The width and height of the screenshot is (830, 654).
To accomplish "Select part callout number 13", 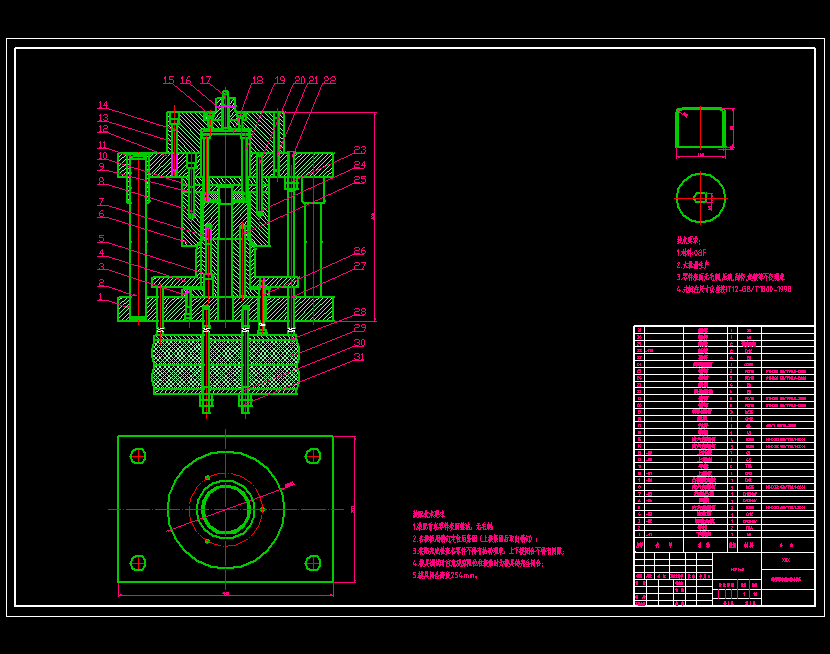I will (x=103, y=117).
